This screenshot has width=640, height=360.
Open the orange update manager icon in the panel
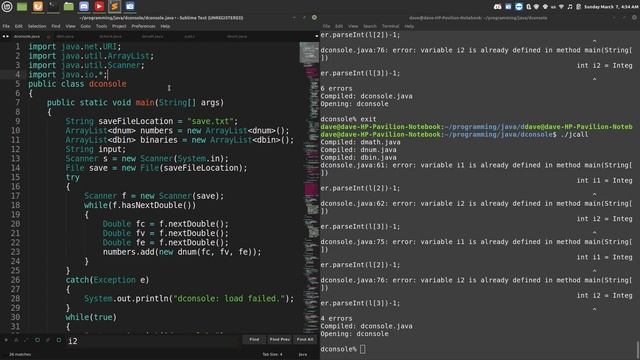(38, 6)
